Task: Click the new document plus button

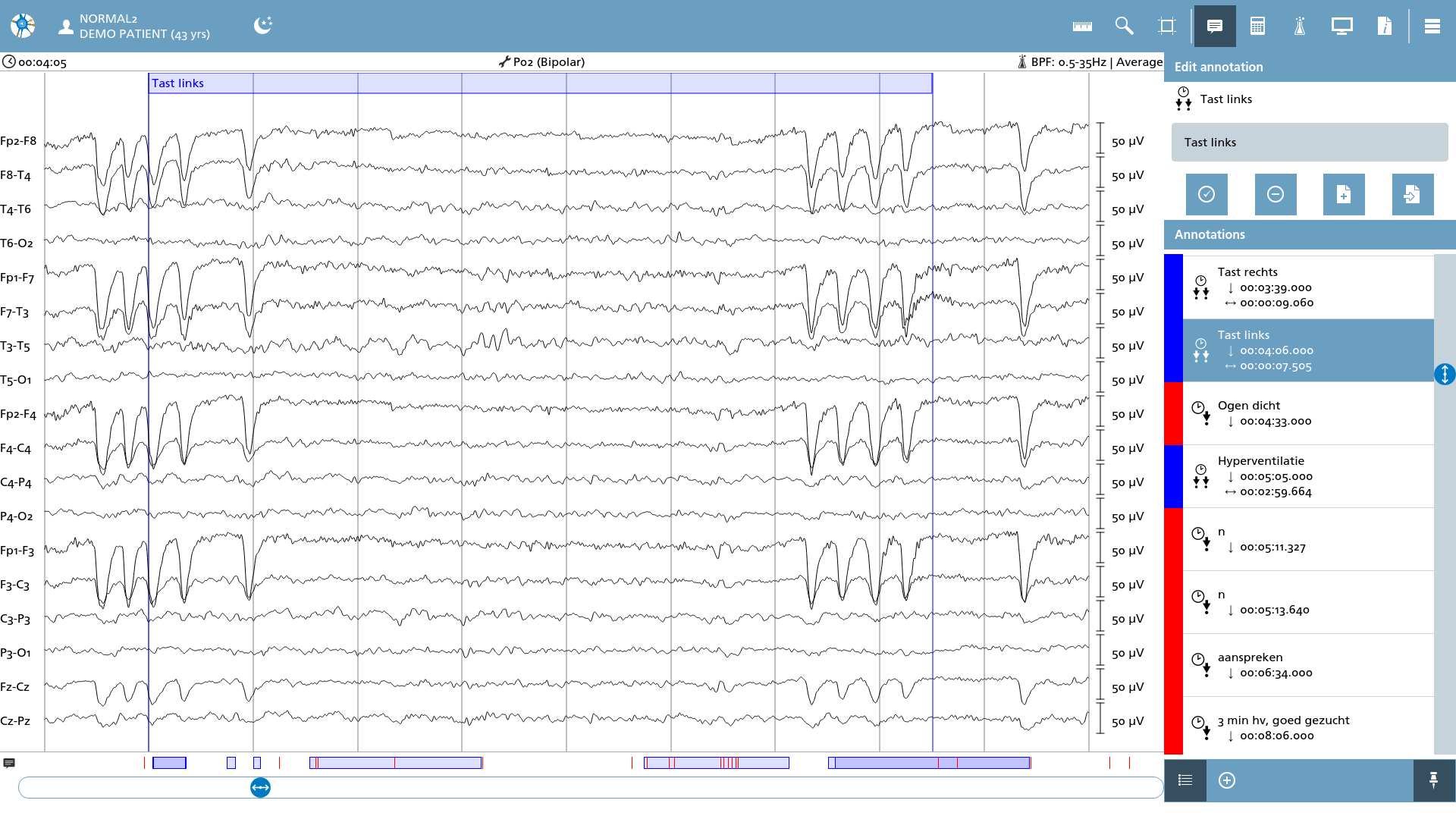Action: click(1344, 195)
